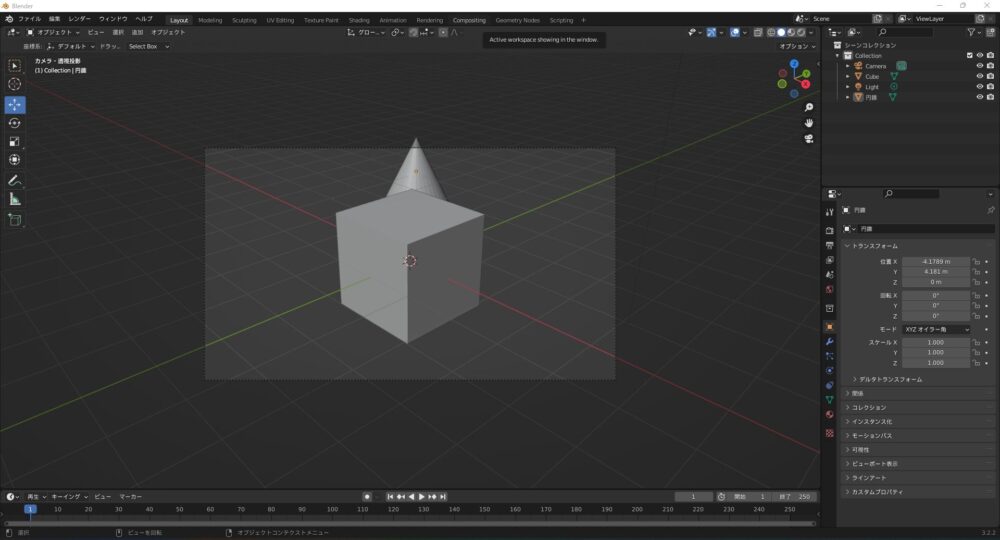
Task: Click the timeline horizontal scrollbar
Action: coord(410,523)
